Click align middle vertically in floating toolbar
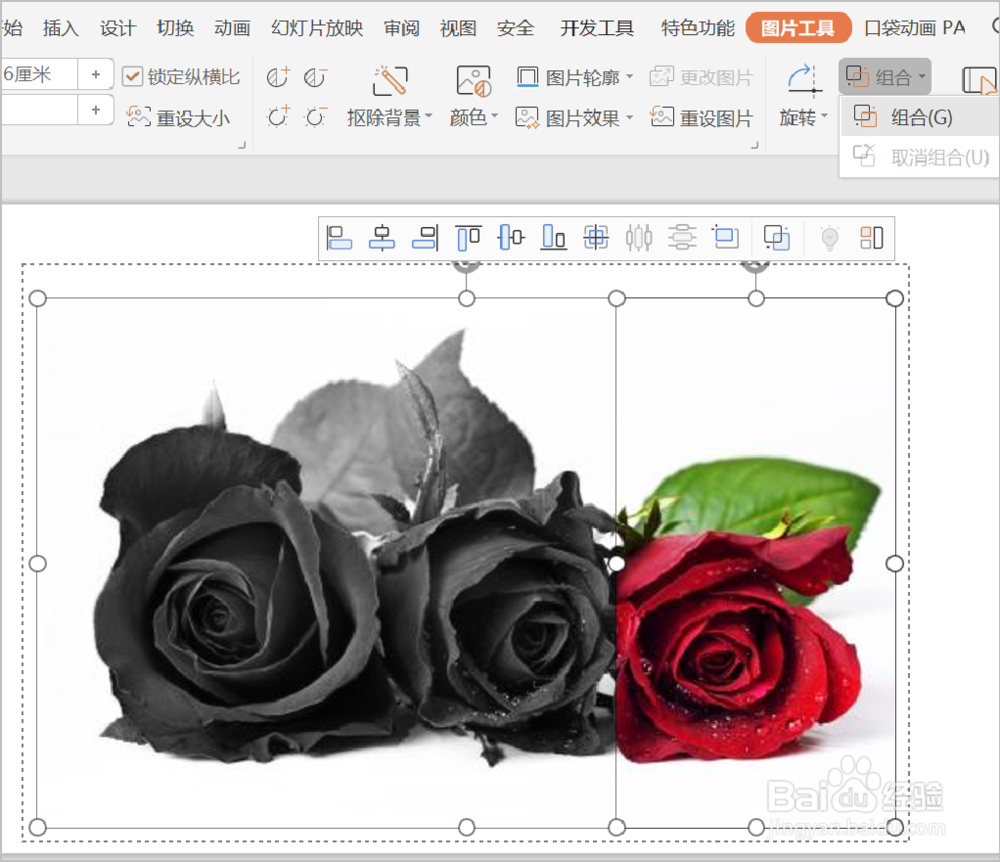Viewport: 1000px width, 862px height. click(x=511, y=238)
